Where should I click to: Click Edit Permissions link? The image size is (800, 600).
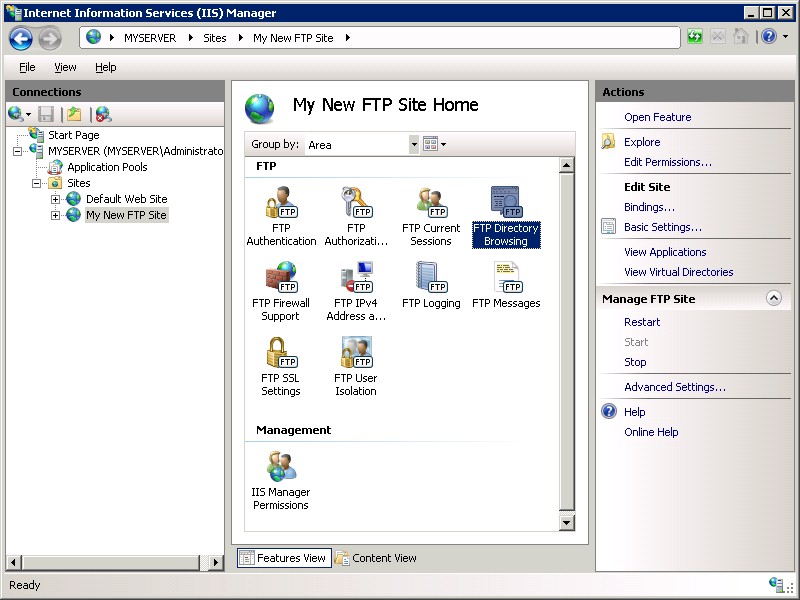668,162
